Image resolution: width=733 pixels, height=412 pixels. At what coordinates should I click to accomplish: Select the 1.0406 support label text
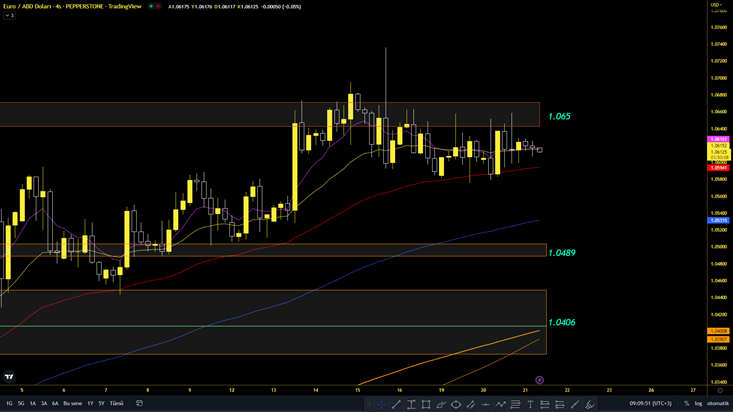pyautogui.click(x=561, y=322)
